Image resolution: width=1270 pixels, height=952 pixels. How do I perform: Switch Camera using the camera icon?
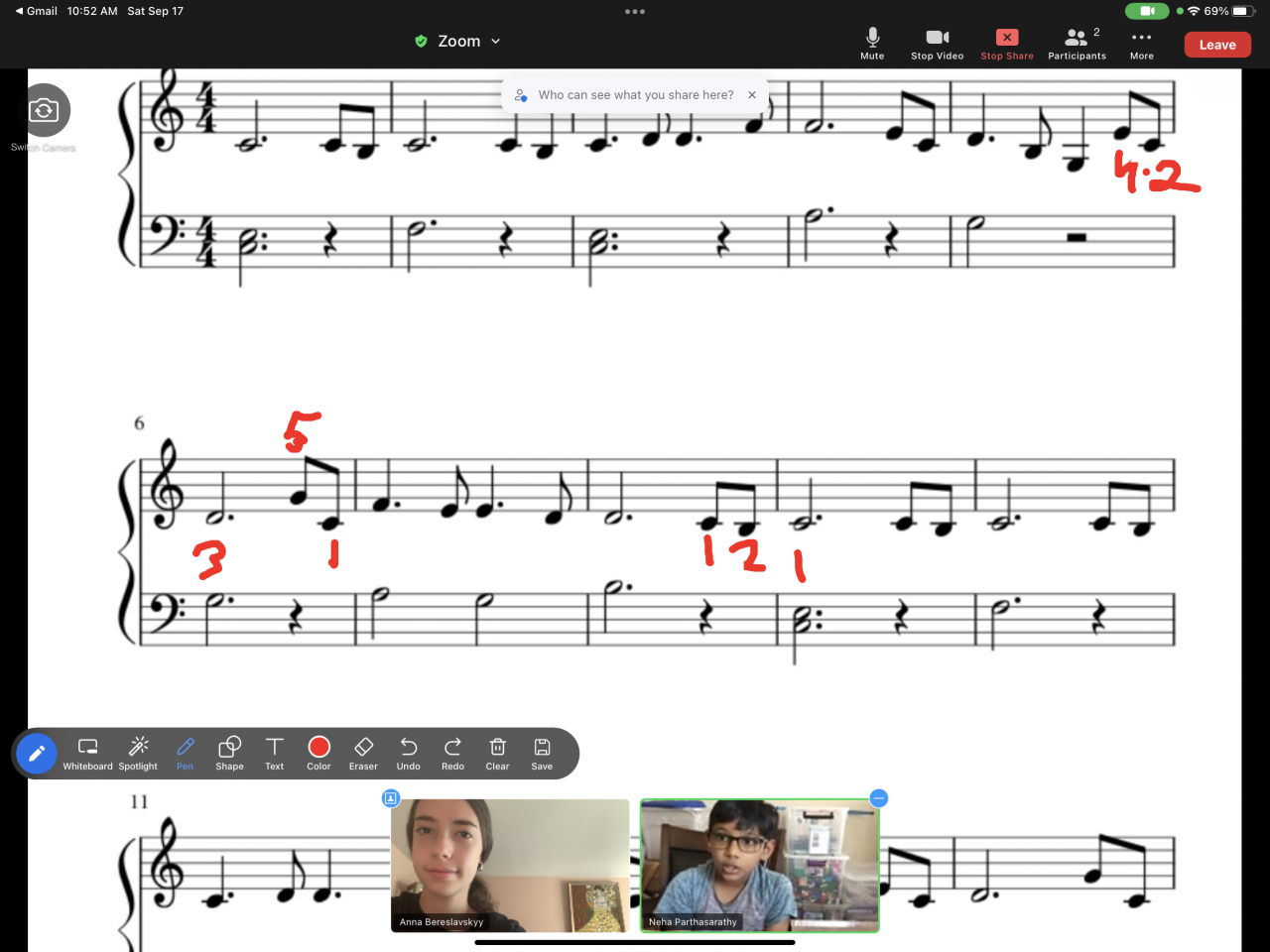[44, 110]
